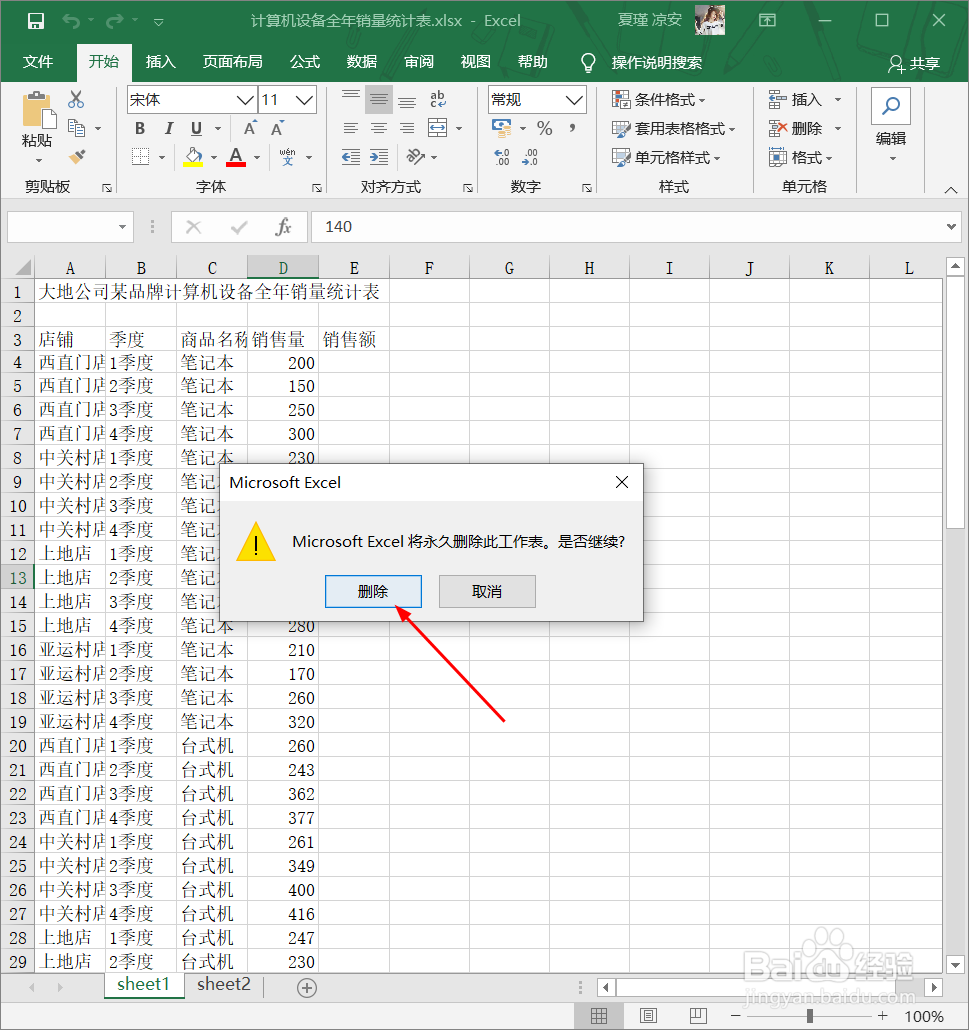Increase font size with large A icon
This screenshot has width=969, height=1030.
click(250, 128)
